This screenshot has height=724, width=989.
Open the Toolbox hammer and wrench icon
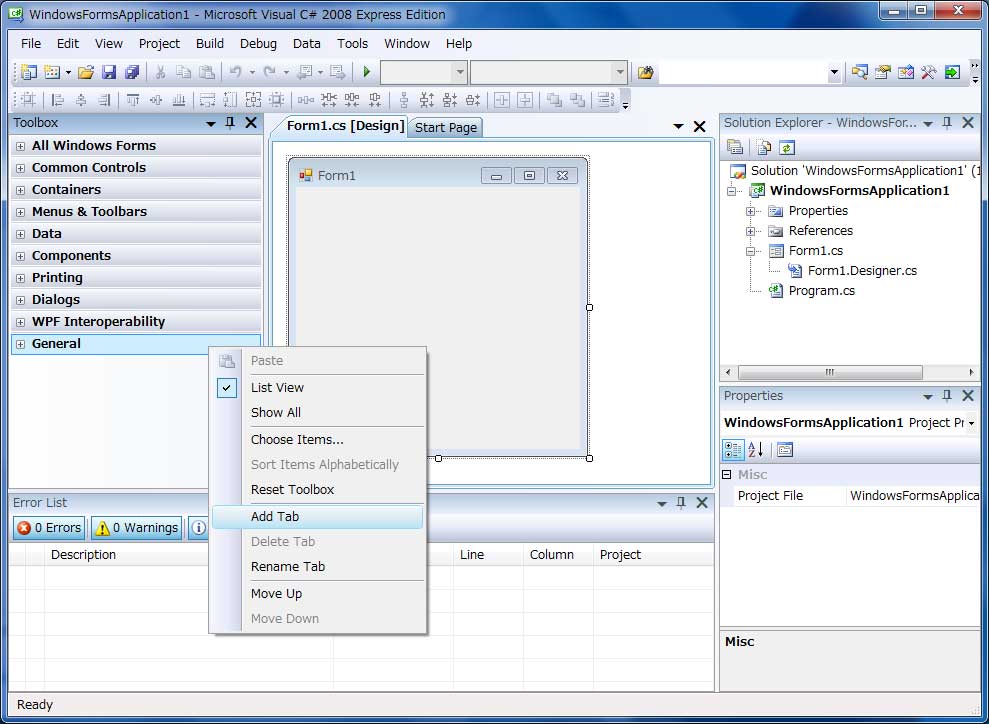928,72
